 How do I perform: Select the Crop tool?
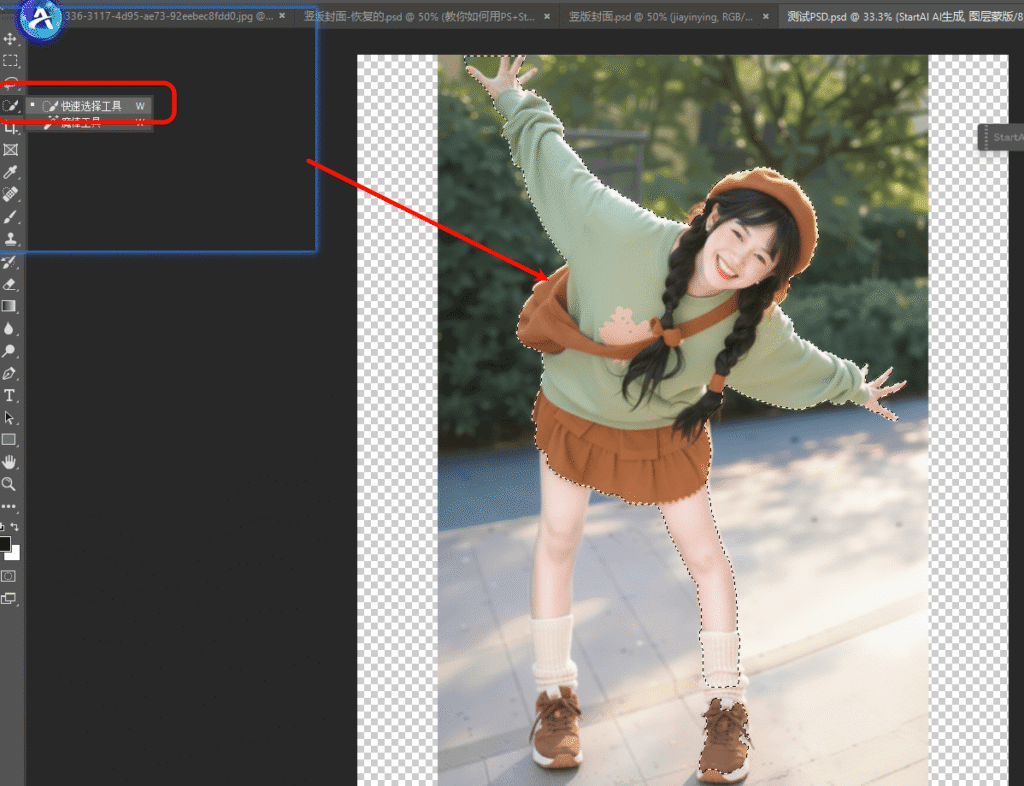[11, 128]
